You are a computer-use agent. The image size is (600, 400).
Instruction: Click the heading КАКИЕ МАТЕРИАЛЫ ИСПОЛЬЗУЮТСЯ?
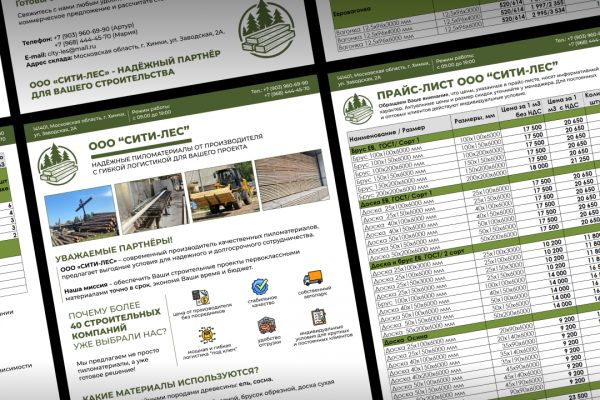pyautogui.click(x=171, y=383)
